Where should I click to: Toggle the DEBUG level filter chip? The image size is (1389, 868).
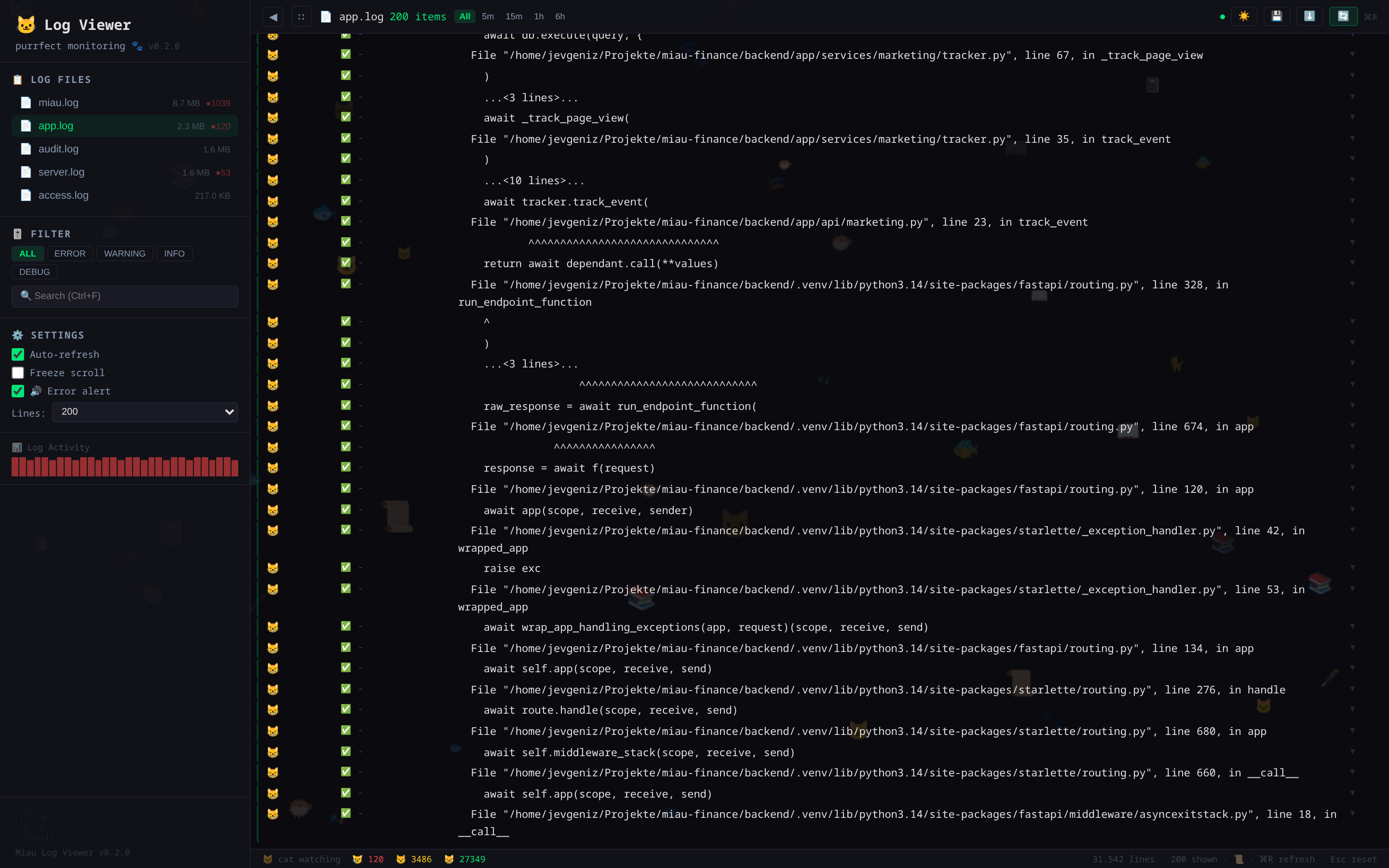tap(34, 271)
